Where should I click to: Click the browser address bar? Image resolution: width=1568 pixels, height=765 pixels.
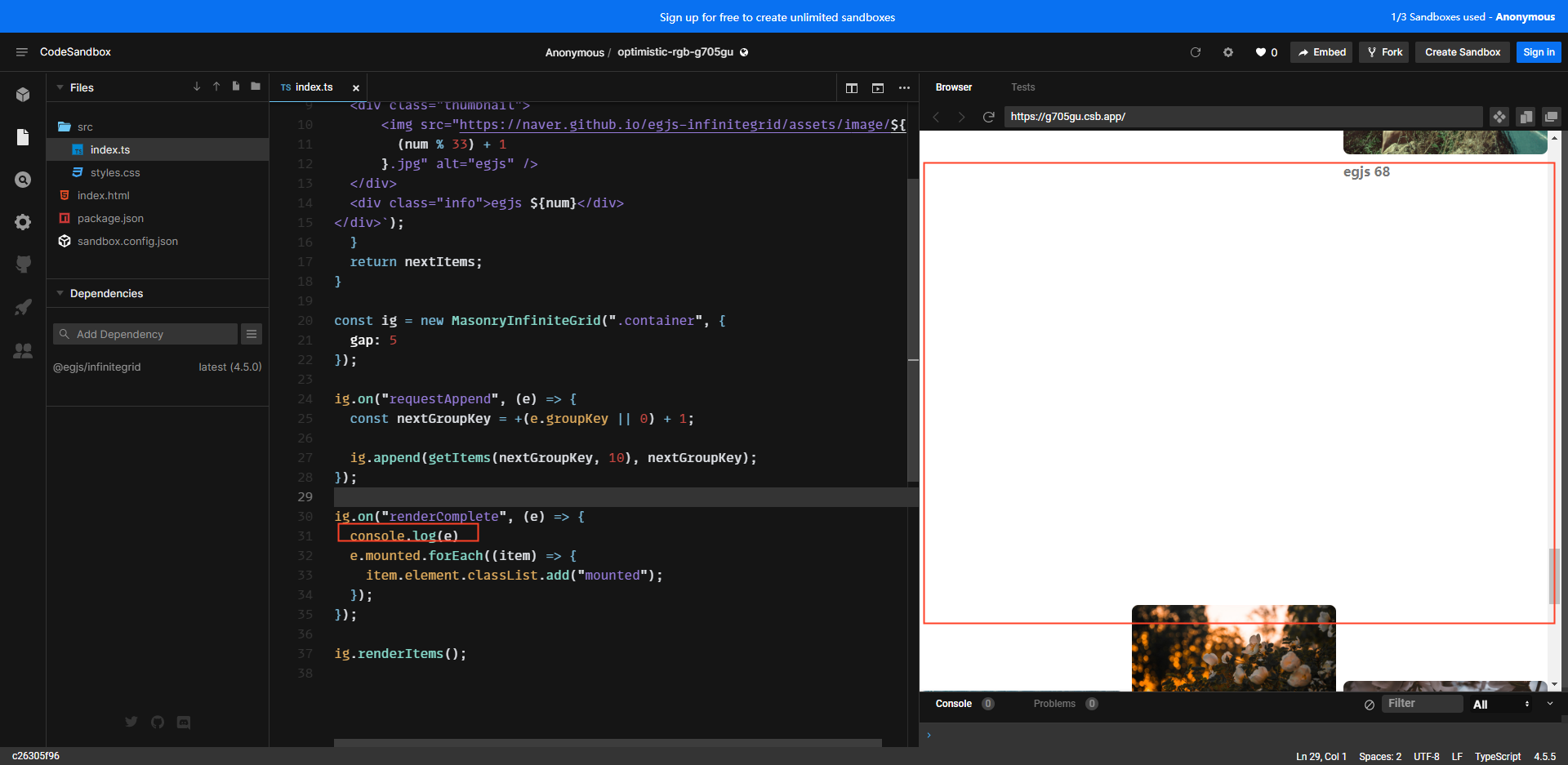1241,117
